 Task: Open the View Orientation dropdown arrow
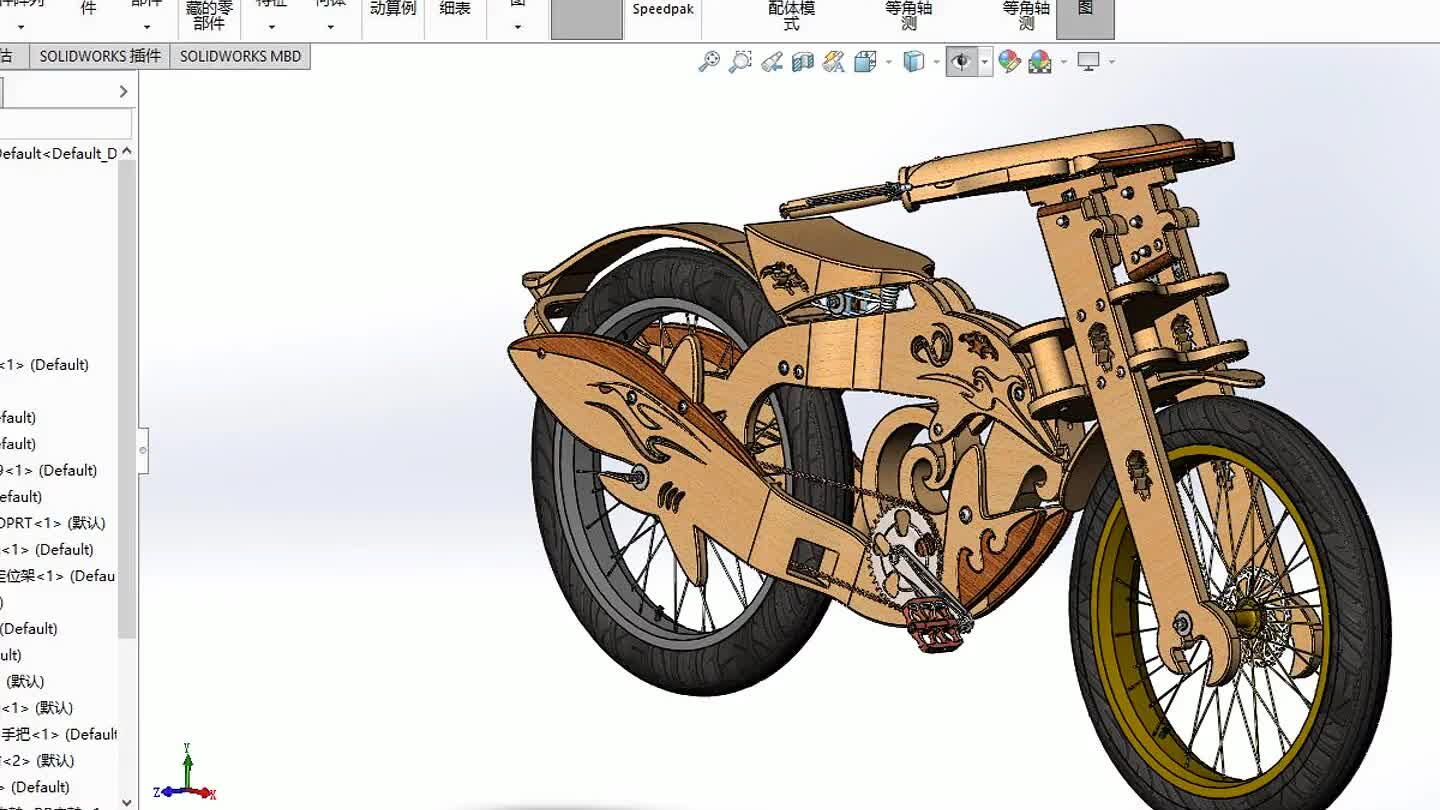coord(888,62)
